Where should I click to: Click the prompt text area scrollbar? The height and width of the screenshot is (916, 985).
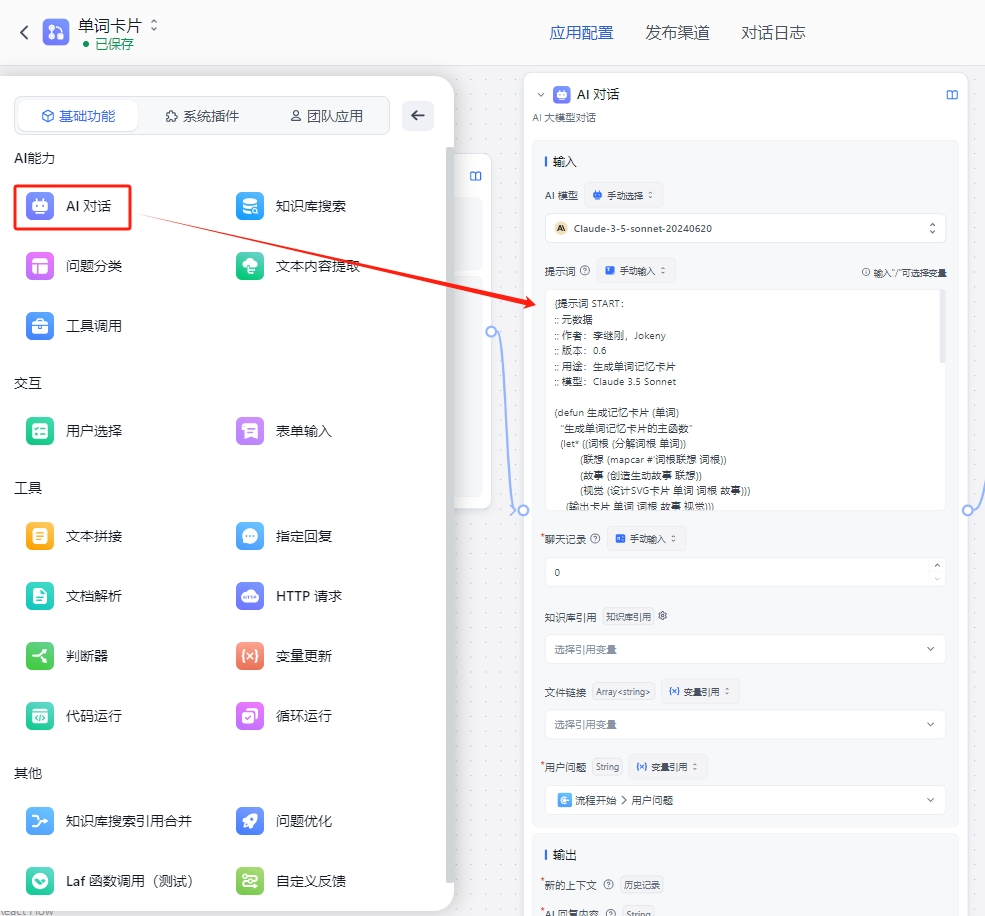[x=942, y=327]
